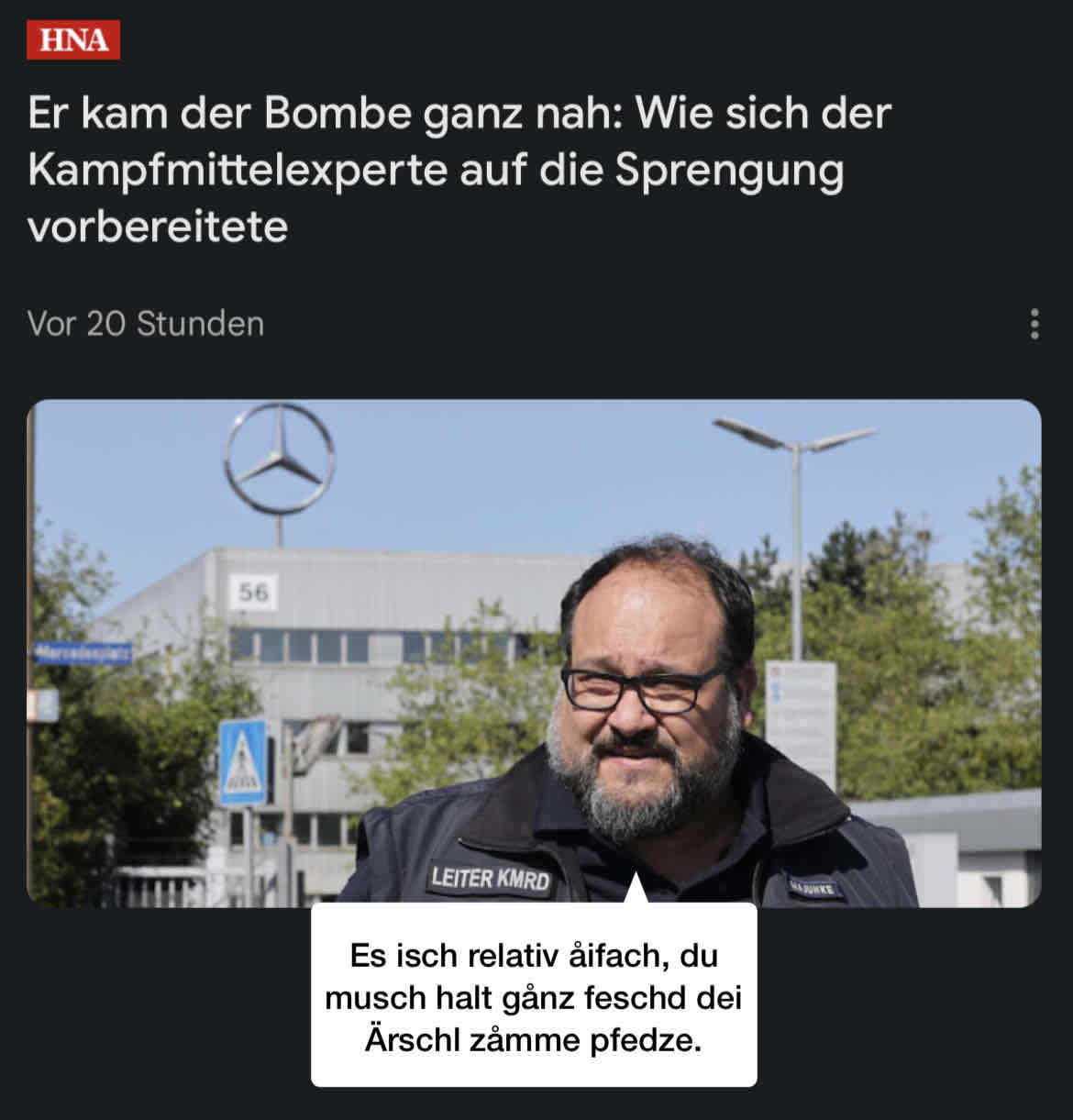The width and height of the screenshot is (1073, 1120).
Task: Click the word 'vorbereitete' in the headline
Action: coord(158,226)
